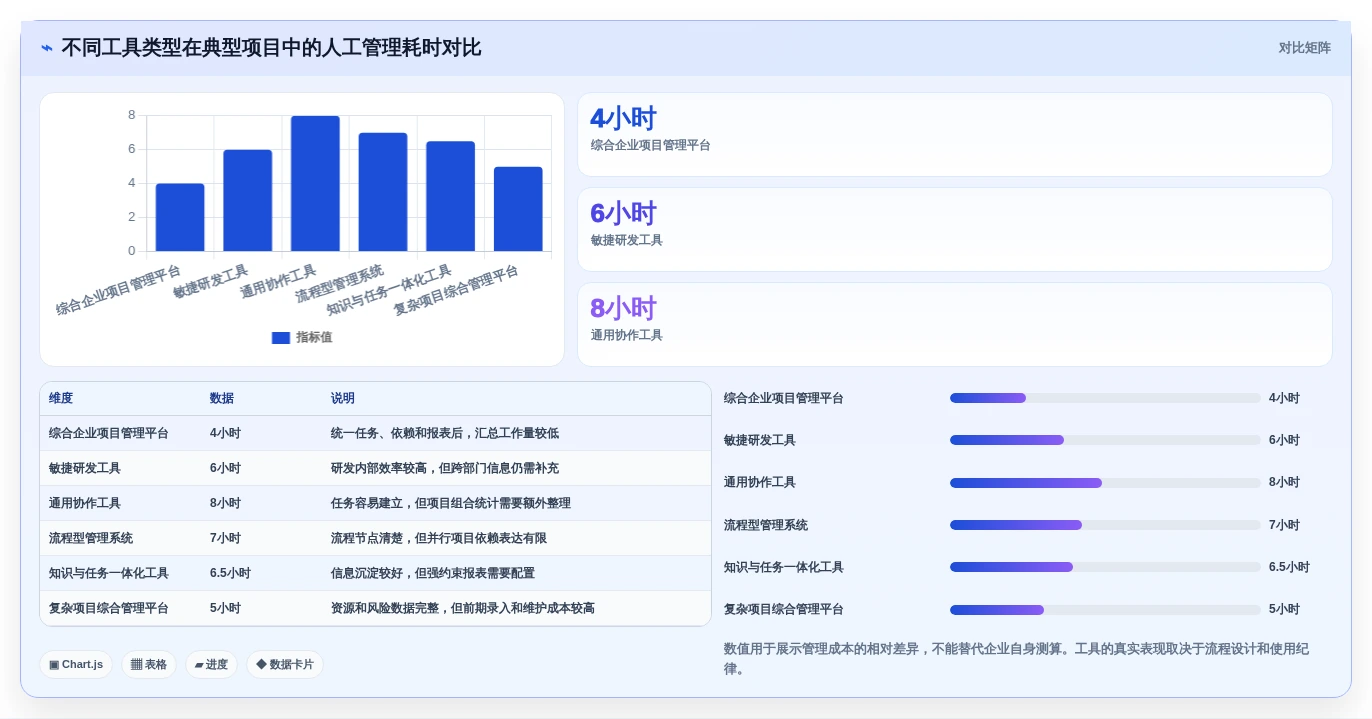Image resolution: width=1372 pixels, height=719 pixels.
Task: Select the 敏捷研发工具 table row name
Action: click(85, 468)
